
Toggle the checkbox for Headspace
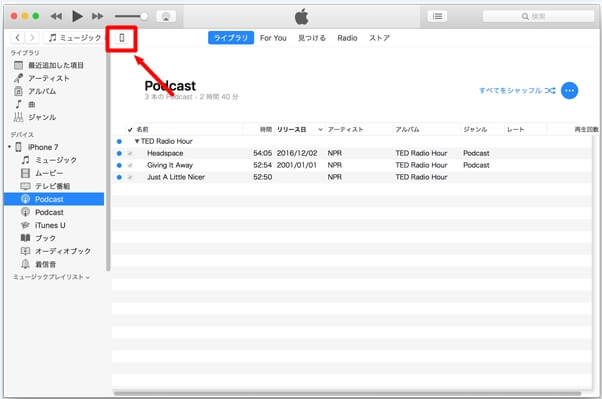coord(130,154)
